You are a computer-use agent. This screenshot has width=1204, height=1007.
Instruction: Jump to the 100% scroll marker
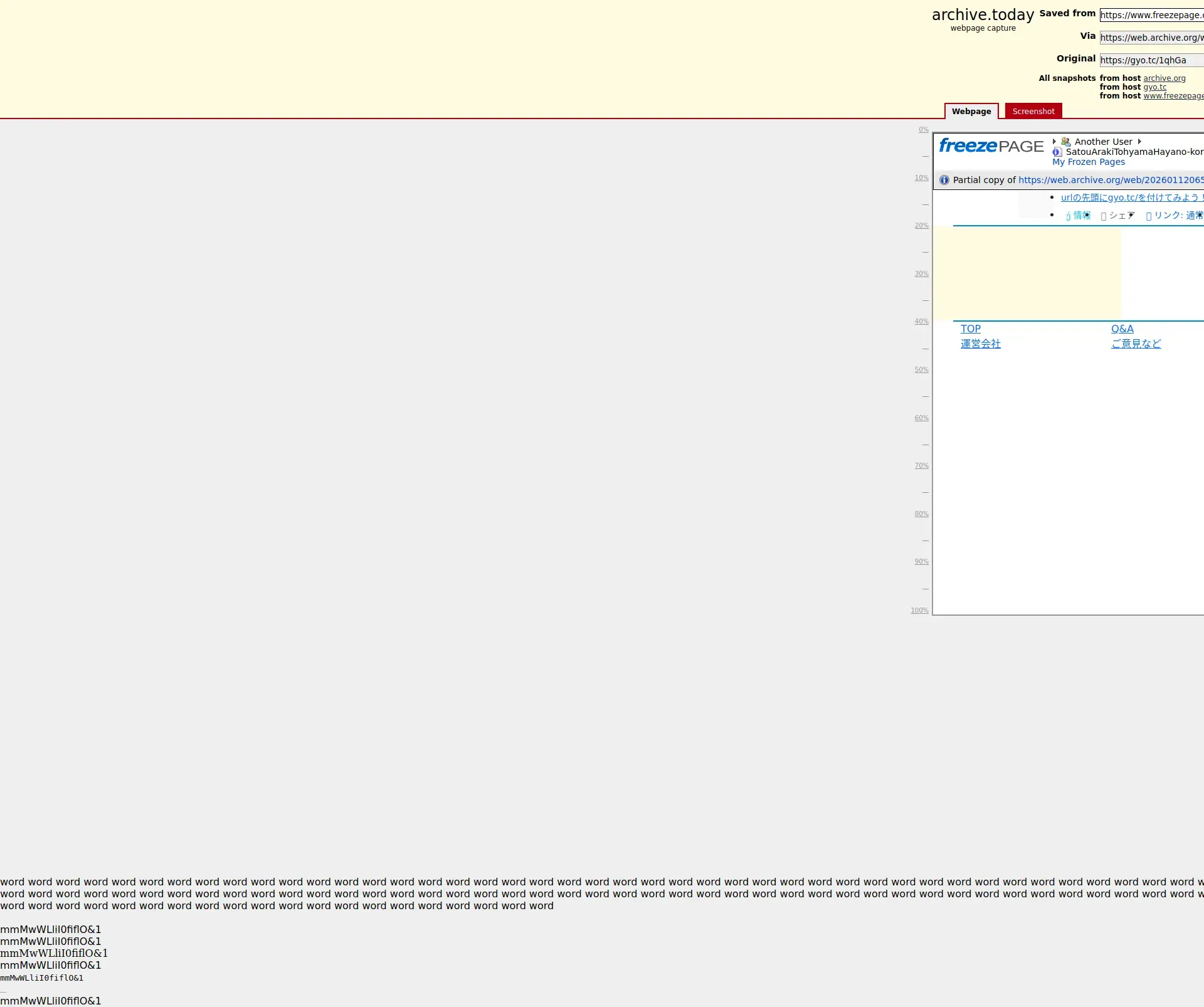pyautogui.click(x=919, y=611)
